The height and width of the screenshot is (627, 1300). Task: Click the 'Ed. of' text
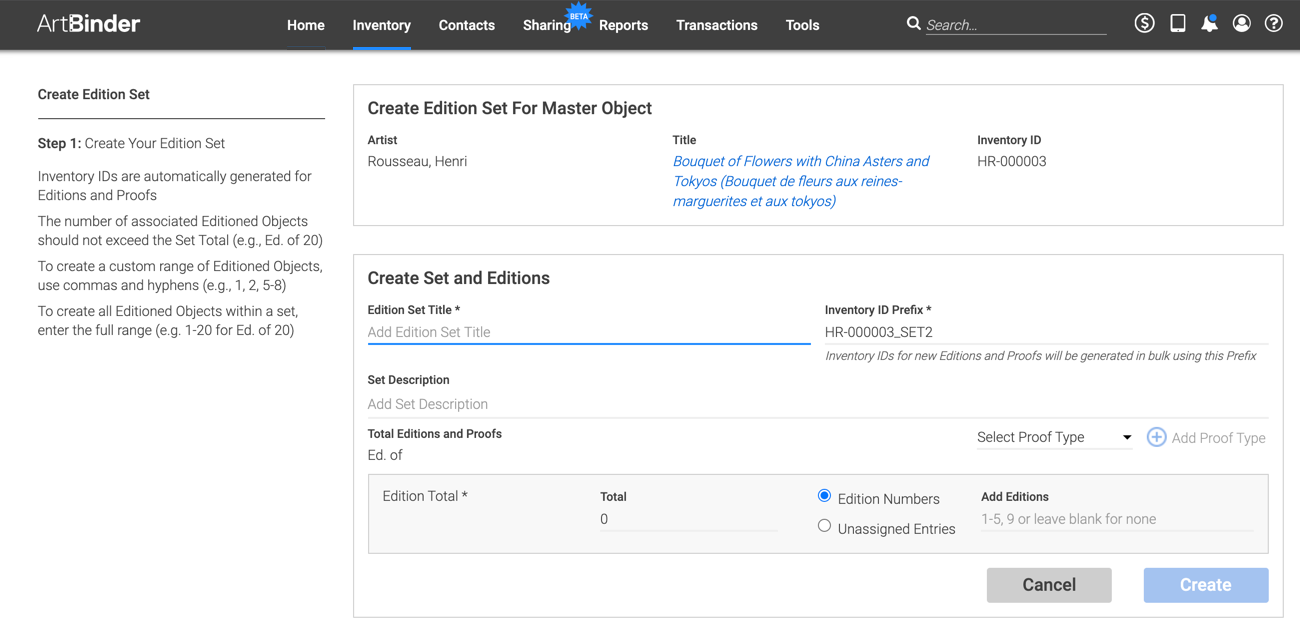point(385,455)
